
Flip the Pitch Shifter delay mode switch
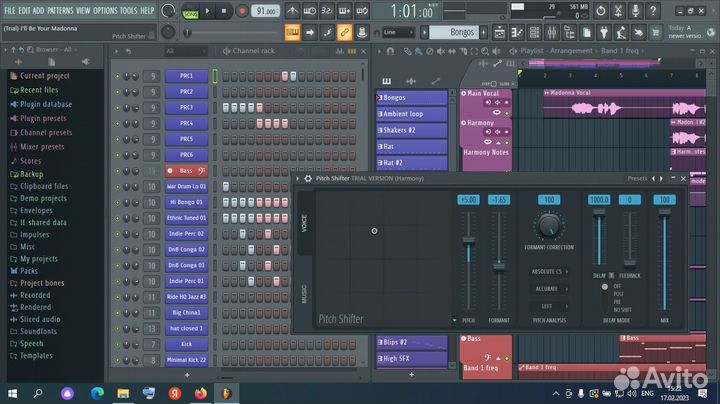(605, 297)
